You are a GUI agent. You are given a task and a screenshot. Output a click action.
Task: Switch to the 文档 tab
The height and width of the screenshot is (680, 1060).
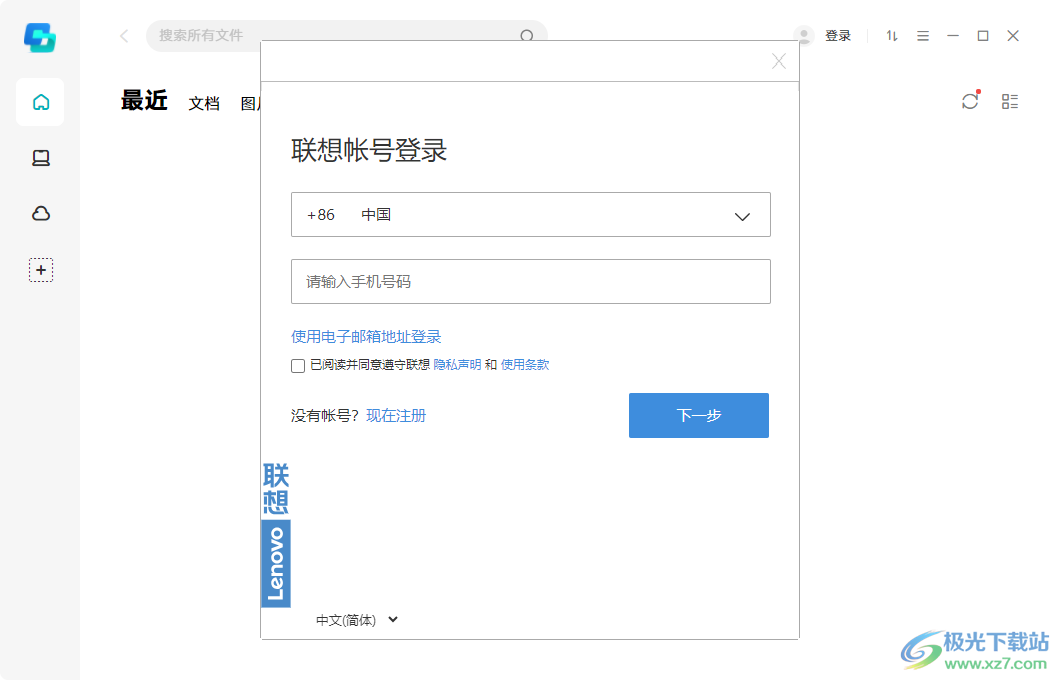click(x=204, y=103)
